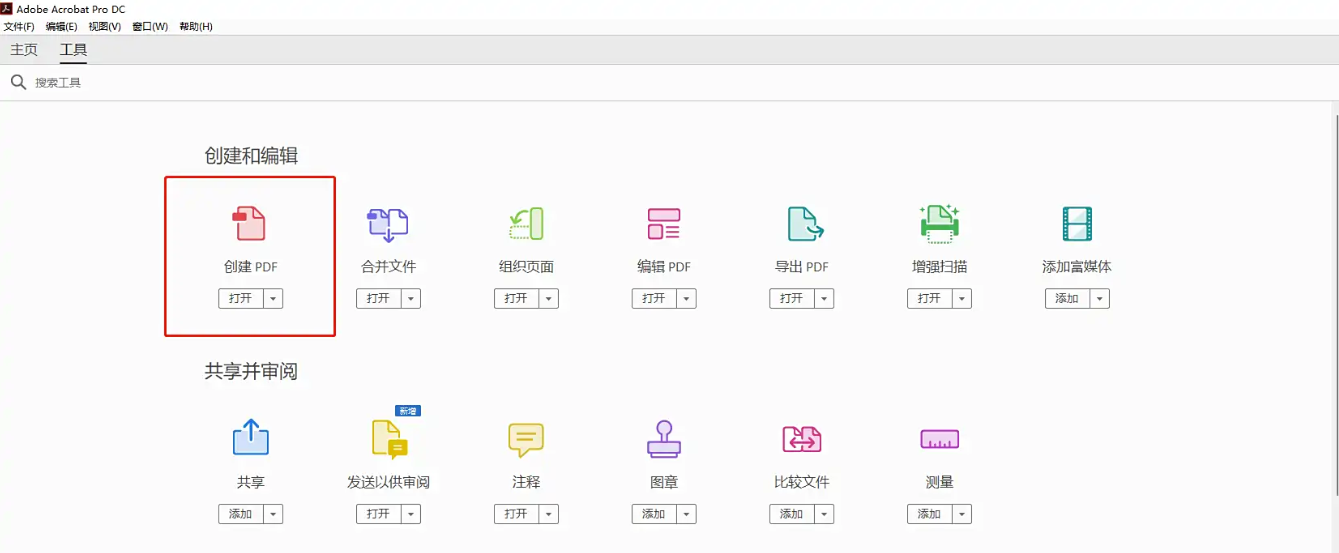Expand dropdown arrow under 测量
1339x553 pixels.
[963, 514]
